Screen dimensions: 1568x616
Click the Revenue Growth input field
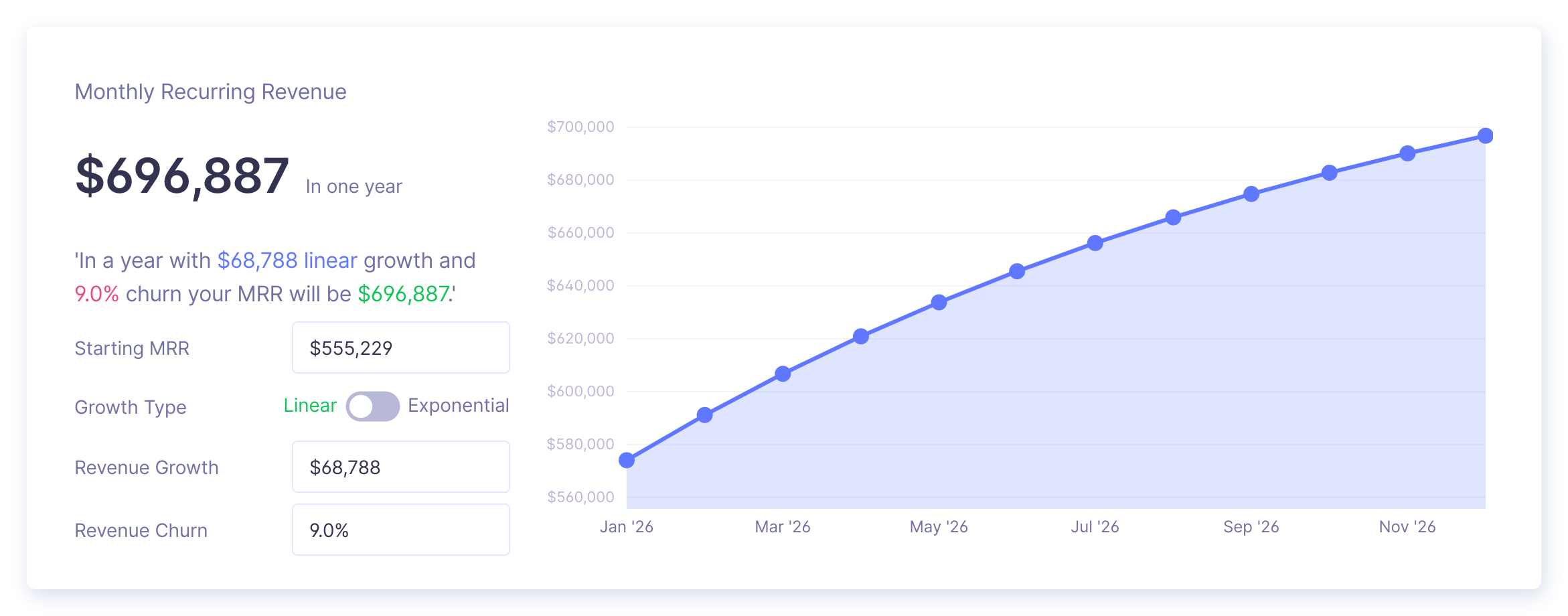(x=400, y=467)
